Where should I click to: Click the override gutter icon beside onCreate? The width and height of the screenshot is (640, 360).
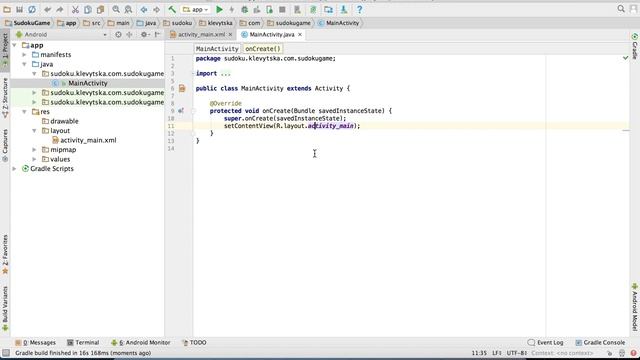pos(181,111)
